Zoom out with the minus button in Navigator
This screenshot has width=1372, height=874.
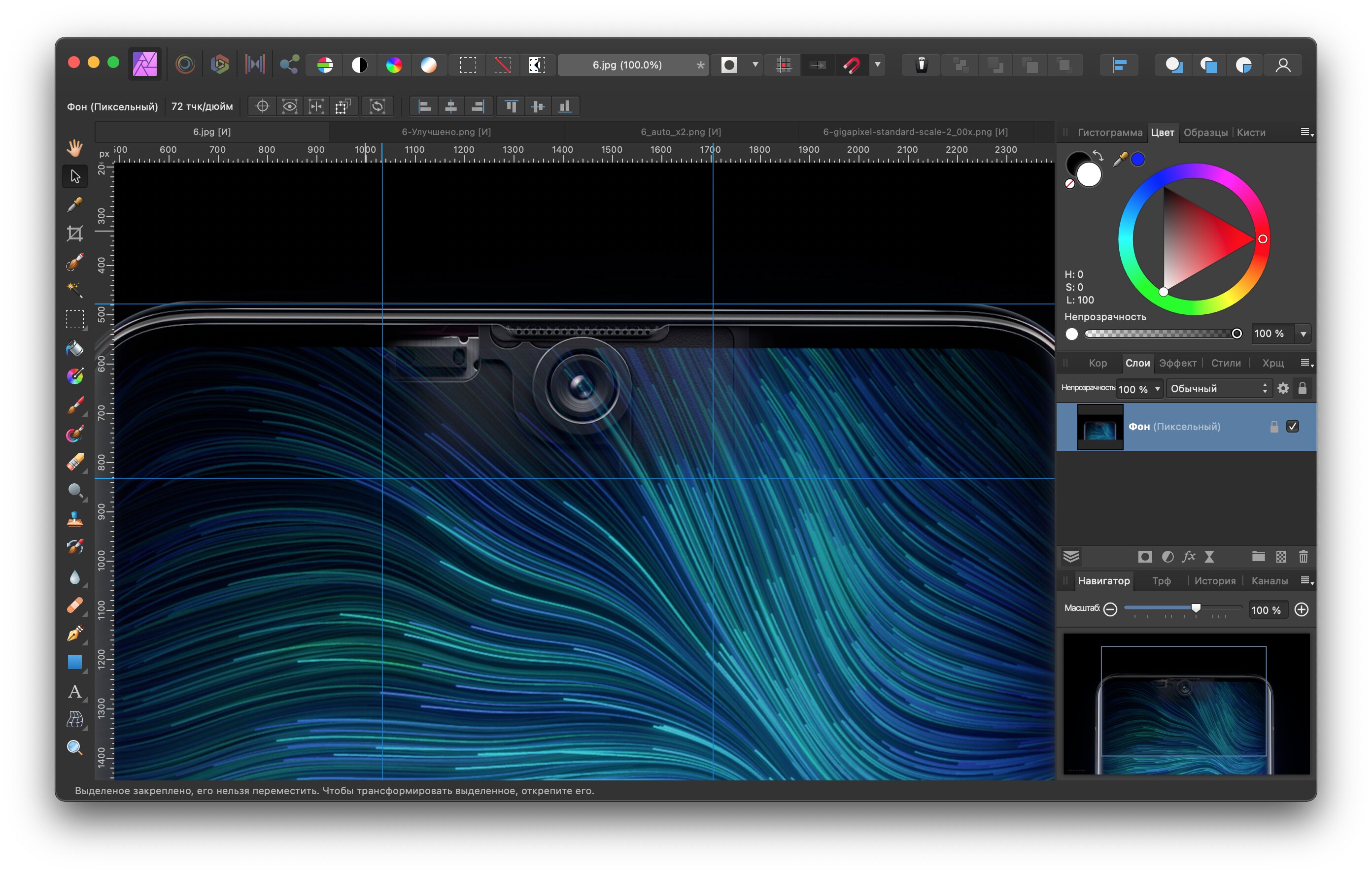pos(1110,609)
